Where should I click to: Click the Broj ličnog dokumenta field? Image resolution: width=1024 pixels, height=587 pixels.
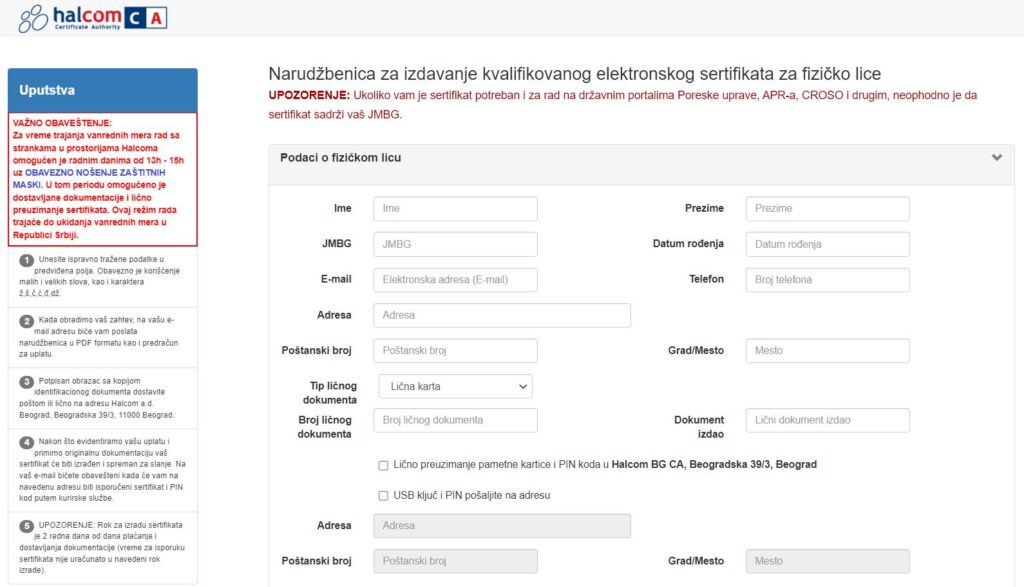click(455, 420)
